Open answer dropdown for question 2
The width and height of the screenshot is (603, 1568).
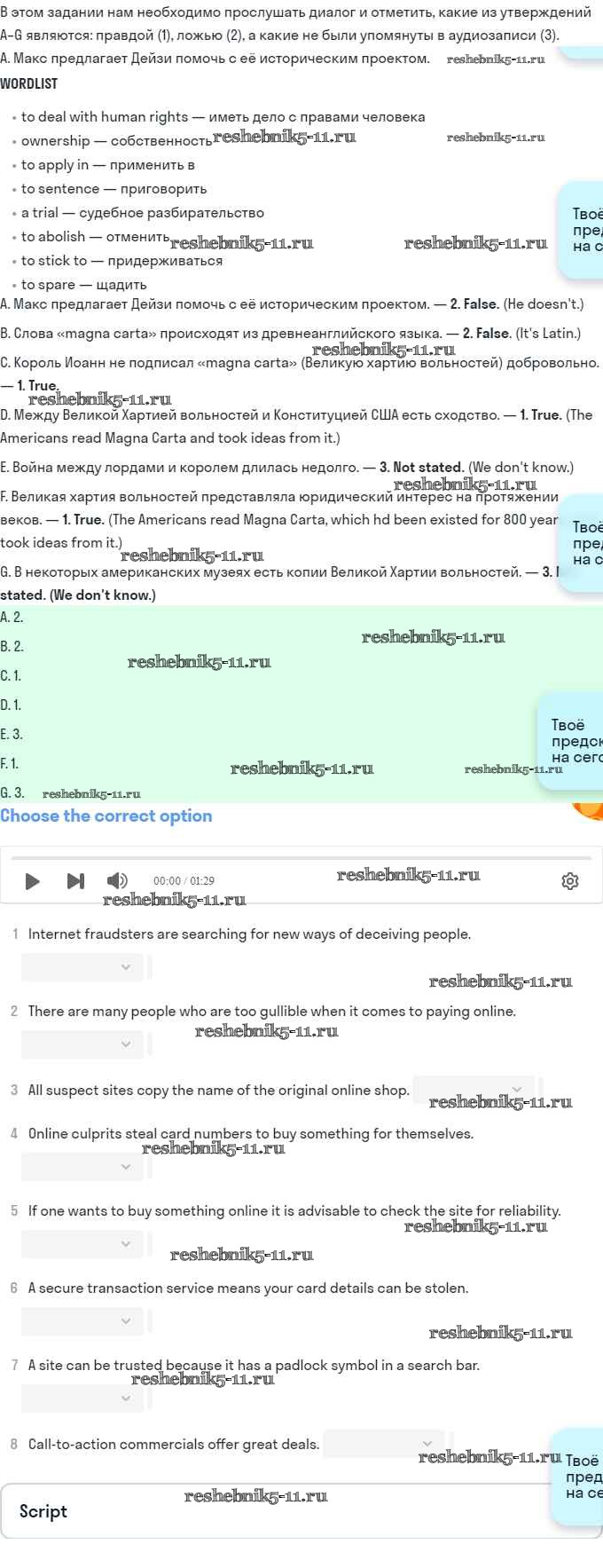(x=82, y=1044)
